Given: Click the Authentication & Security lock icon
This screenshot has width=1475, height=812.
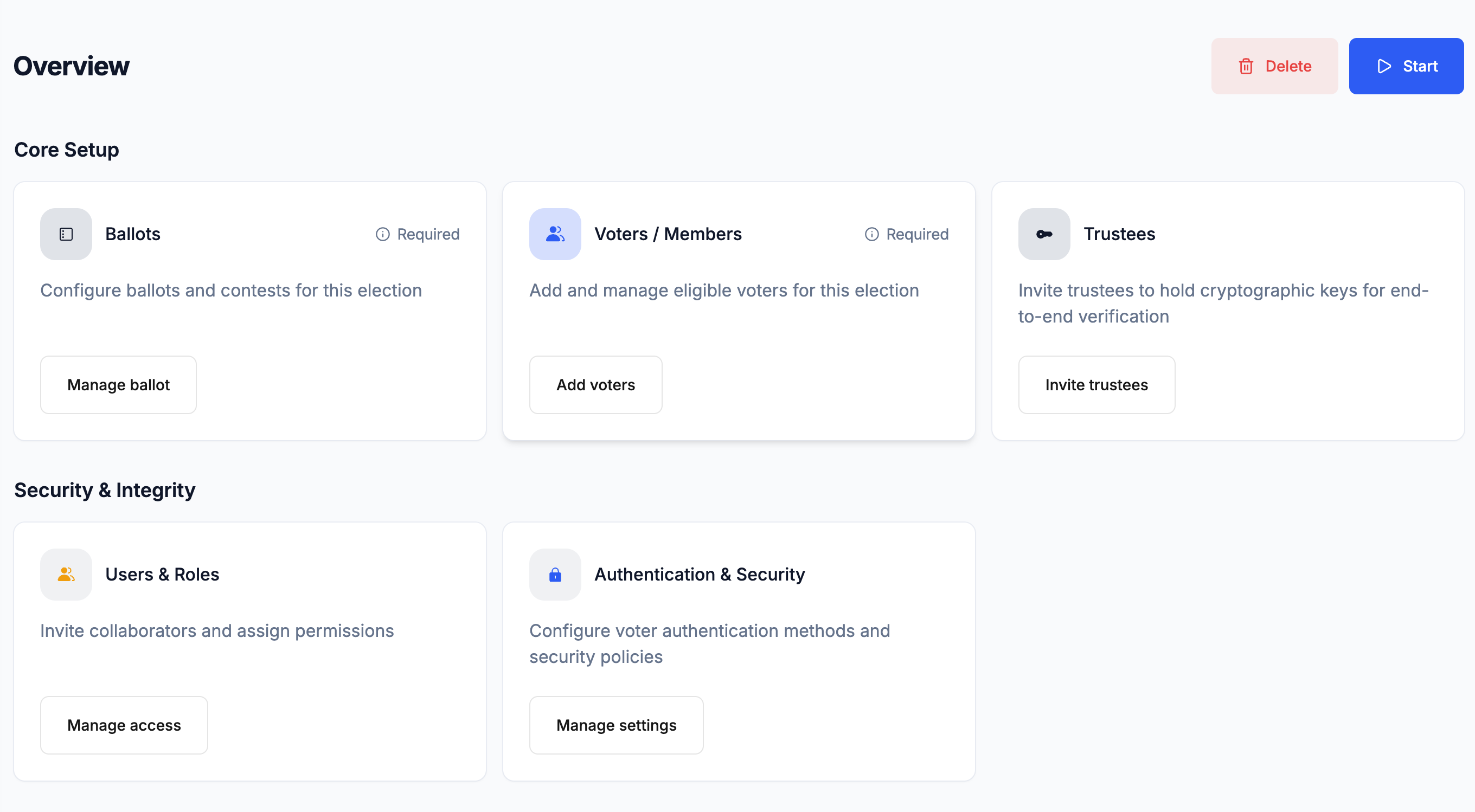Looking at the screenshot, I should pyautogui.click(x=554, y=575).
